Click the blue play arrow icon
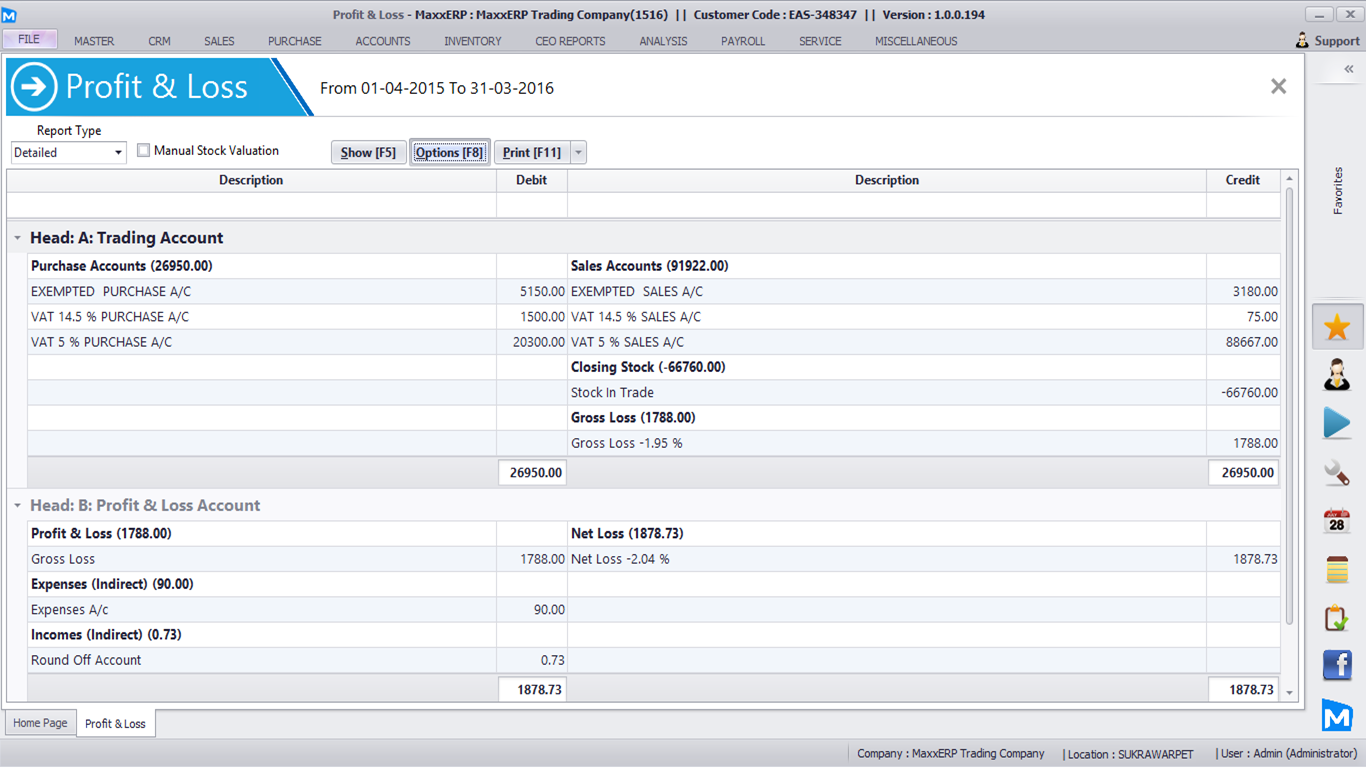 coord(1337,423)
